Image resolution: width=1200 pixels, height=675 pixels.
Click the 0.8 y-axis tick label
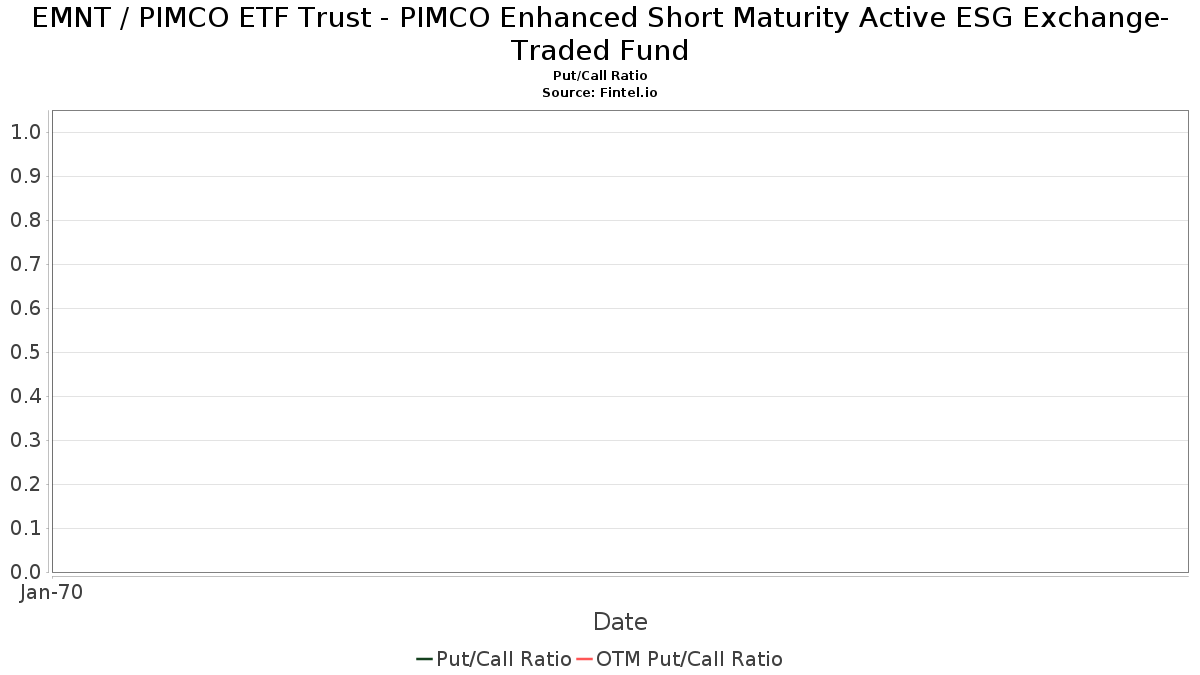(25, 220)
